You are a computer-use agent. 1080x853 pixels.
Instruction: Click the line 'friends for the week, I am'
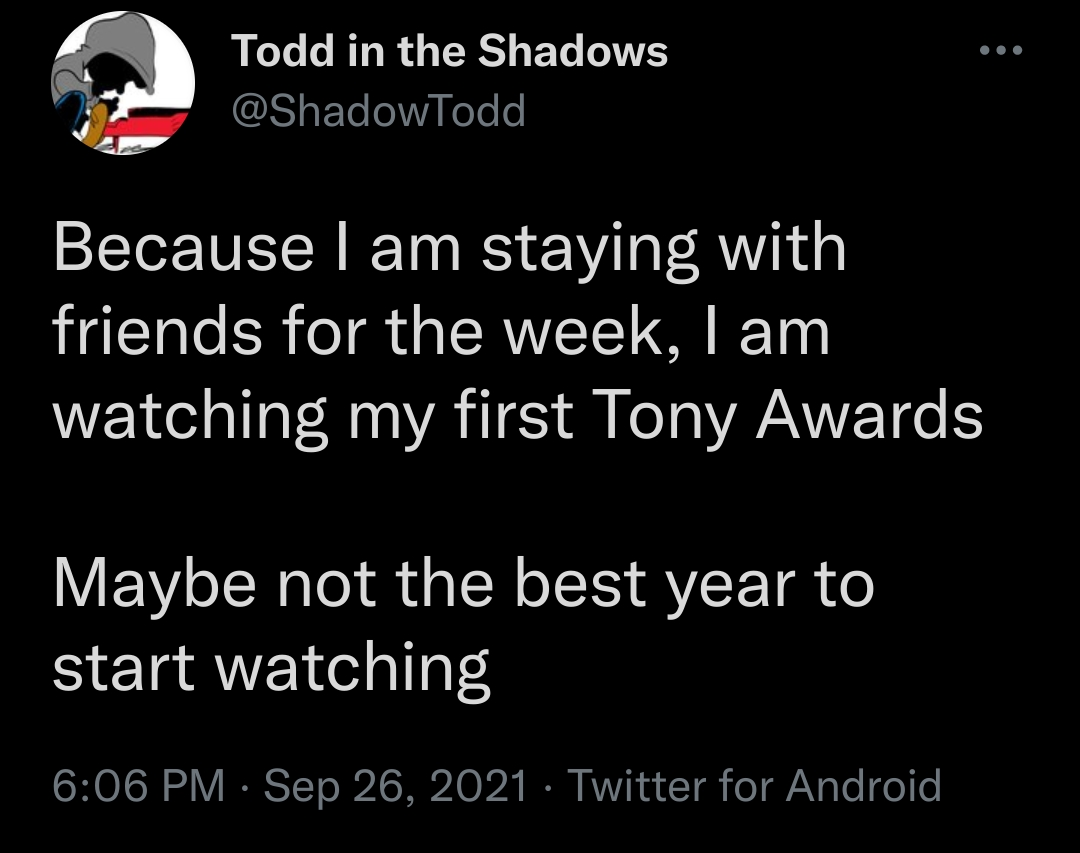(442, 333)
